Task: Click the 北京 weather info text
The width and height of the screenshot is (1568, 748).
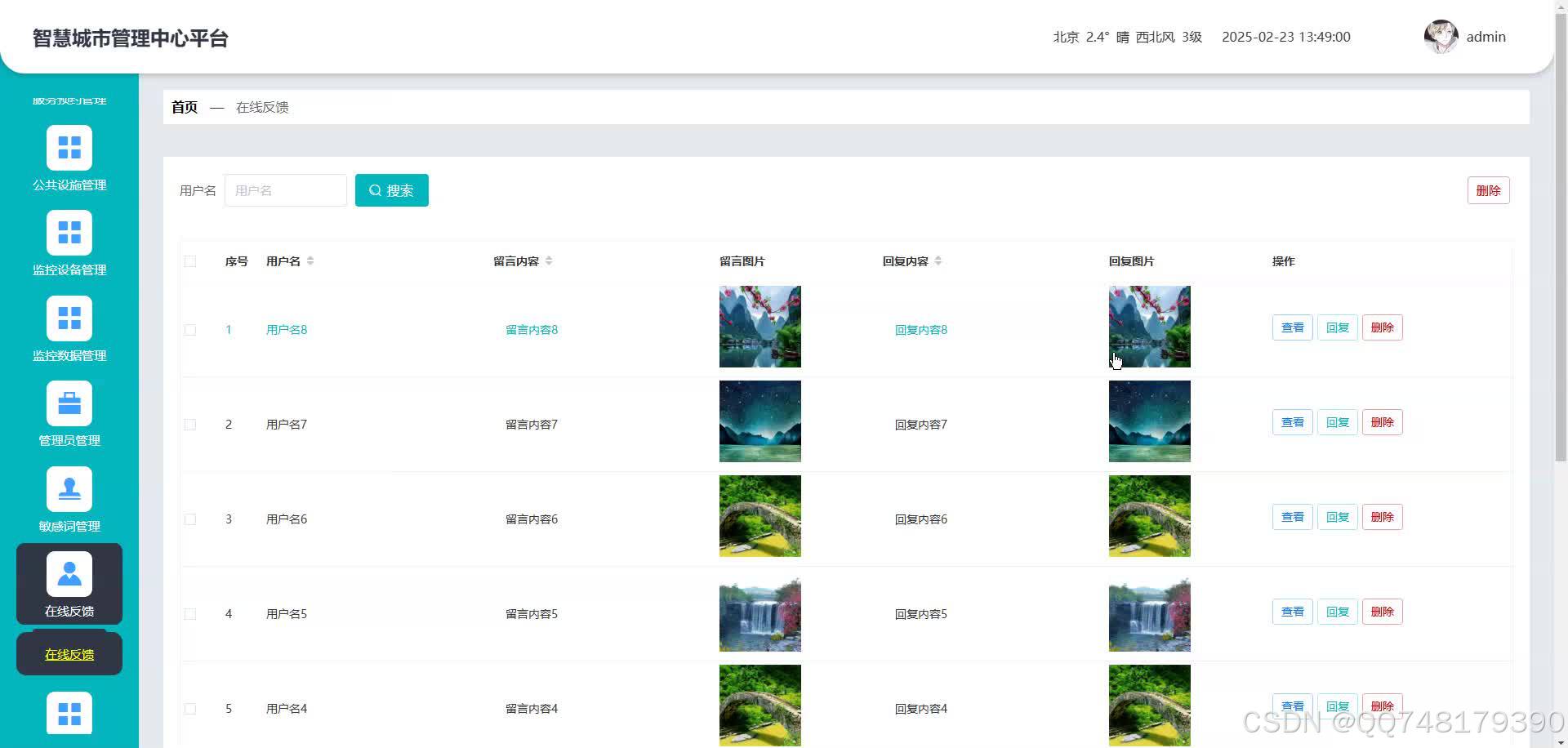Action: pyautogui.click(x=1127, y=37)
